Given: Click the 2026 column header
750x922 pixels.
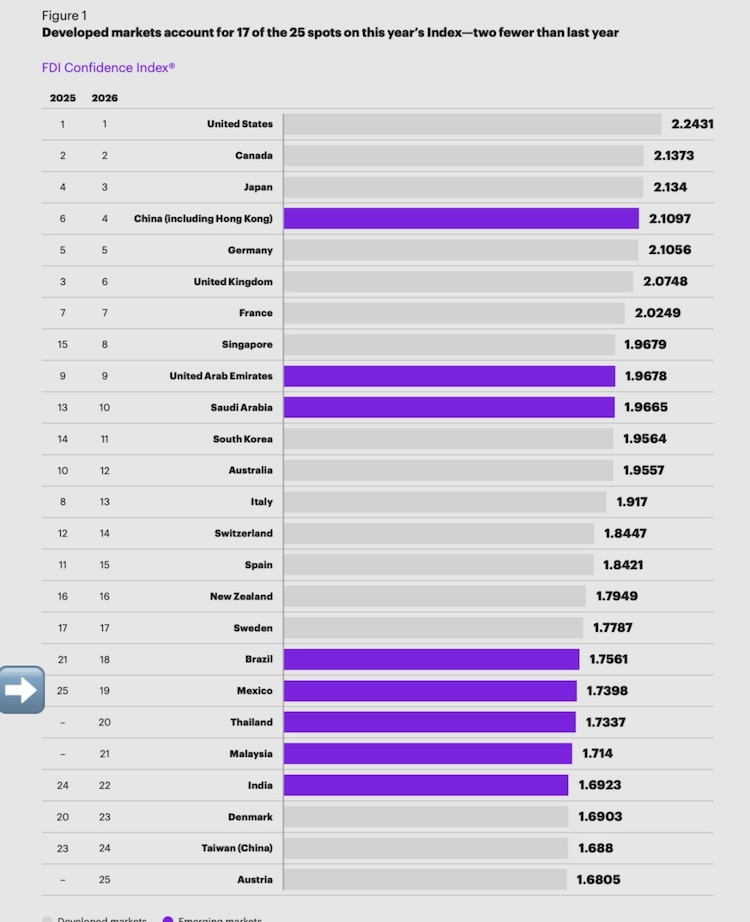Looking at the screenshot, I should tap(104, 98).
